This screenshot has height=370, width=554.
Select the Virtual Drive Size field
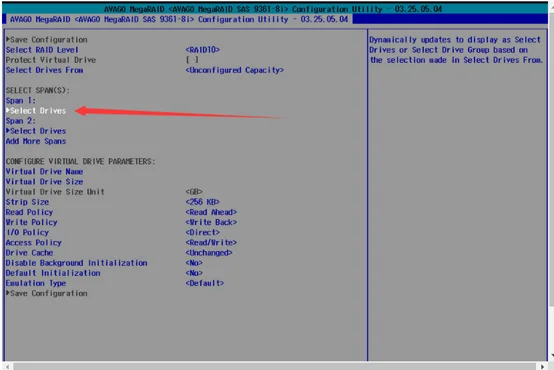tap(45, 182)
